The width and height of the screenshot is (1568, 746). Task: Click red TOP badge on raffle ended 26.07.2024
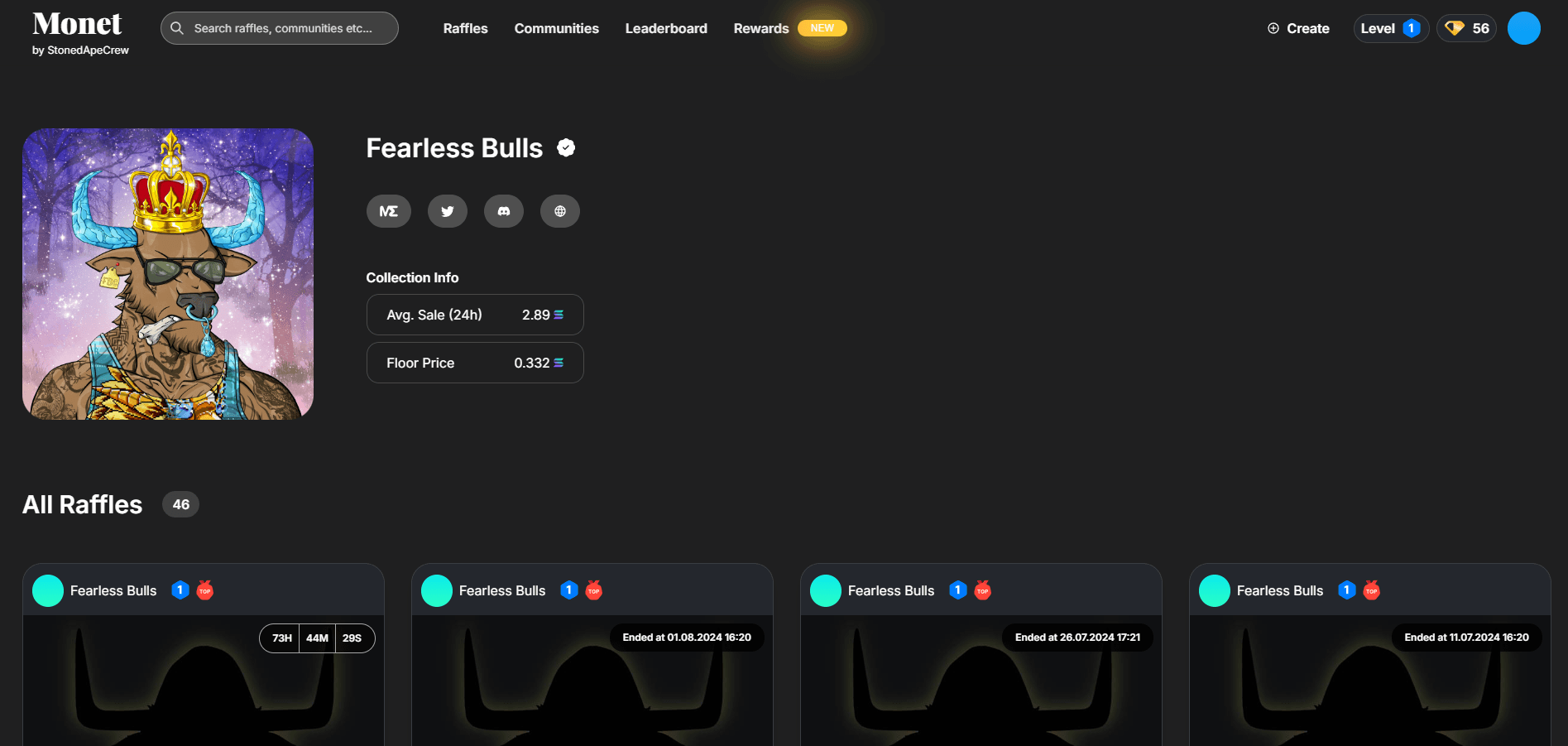[x=983, y=590]
